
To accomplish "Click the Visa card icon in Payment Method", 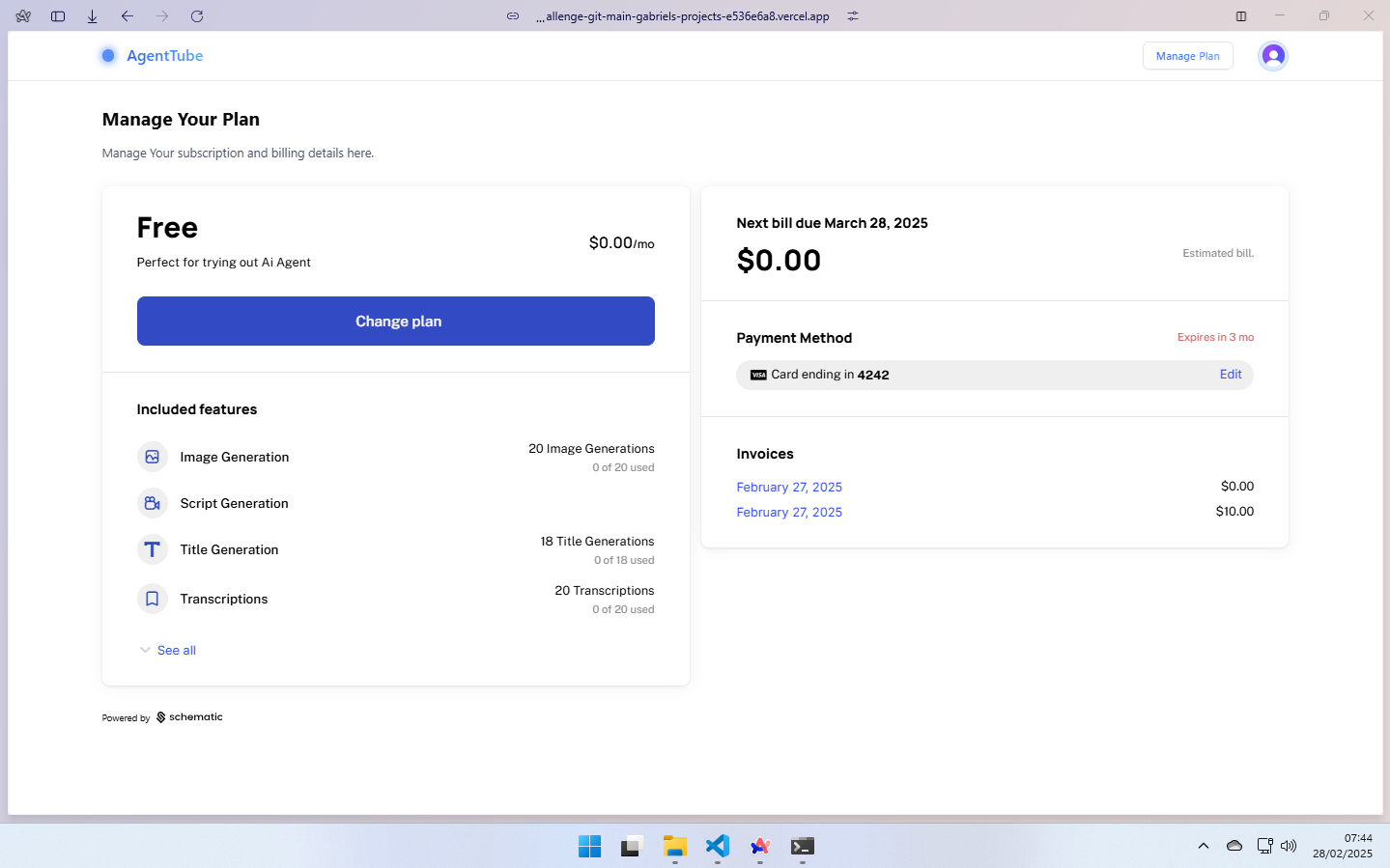I will (758, 375).
